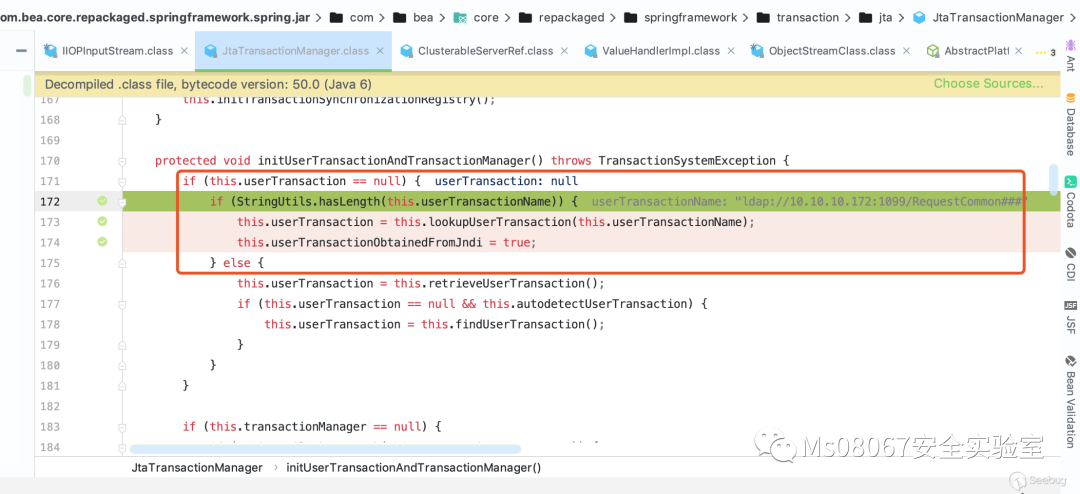1080x494 pixels.
Task: Click the jta breadcrumb folder
Action: point(876,17)
